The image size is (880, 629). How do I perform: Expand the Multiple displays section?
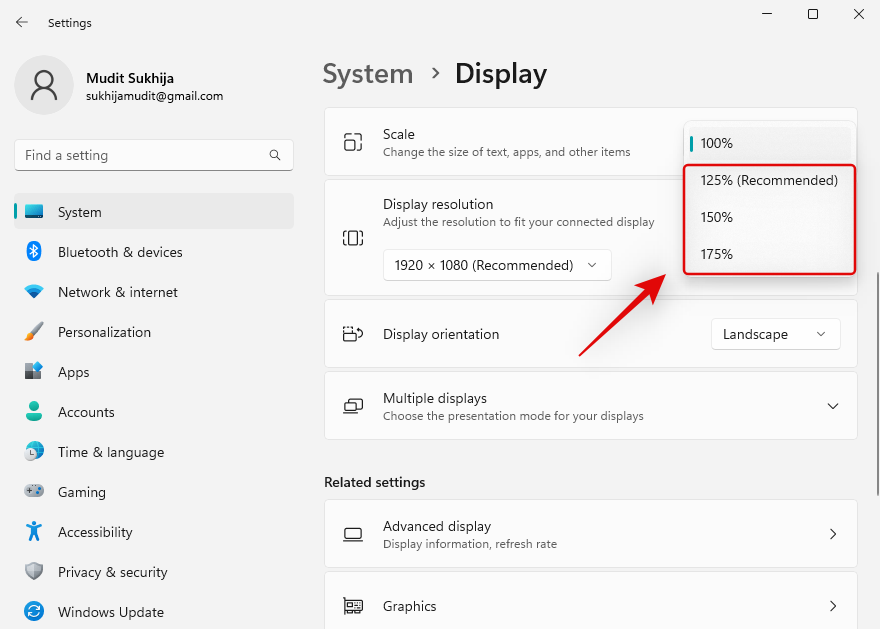click(833, 406)
